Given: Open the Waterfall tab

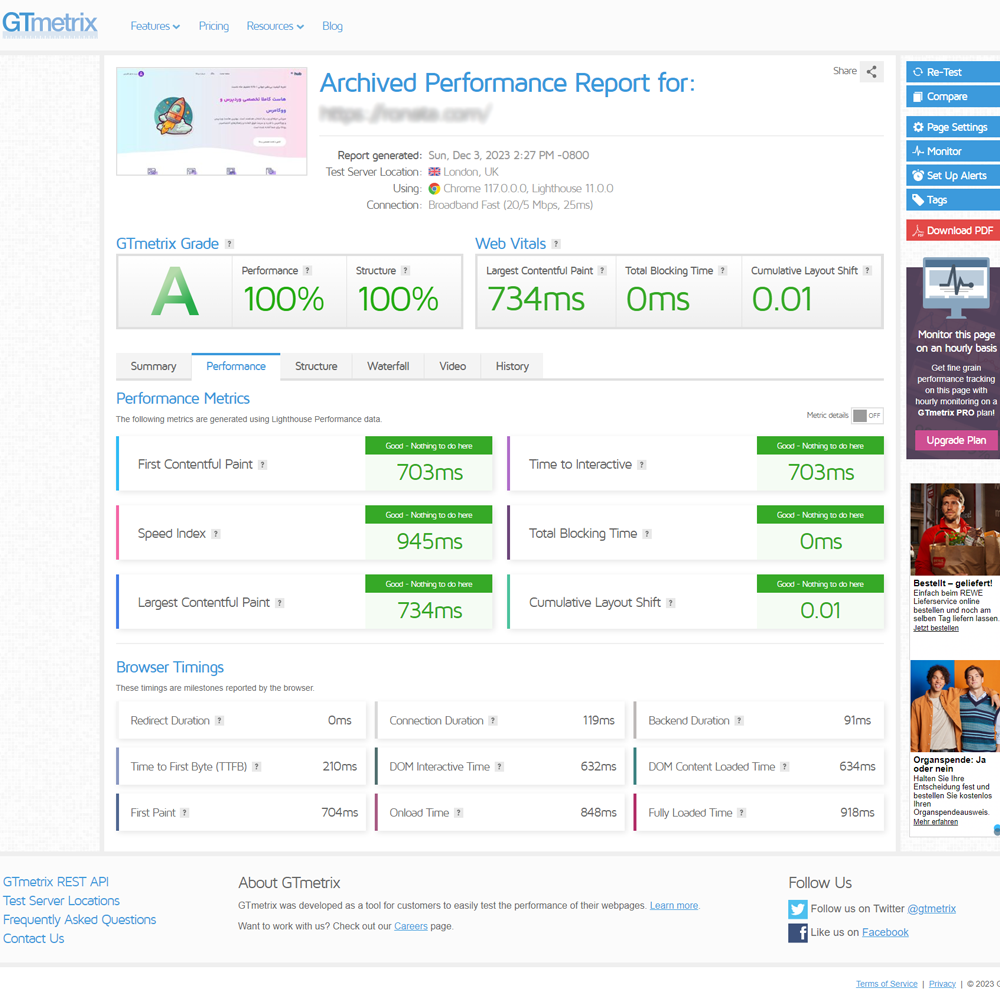Looking at the screenshot, I should pos(388,366).
